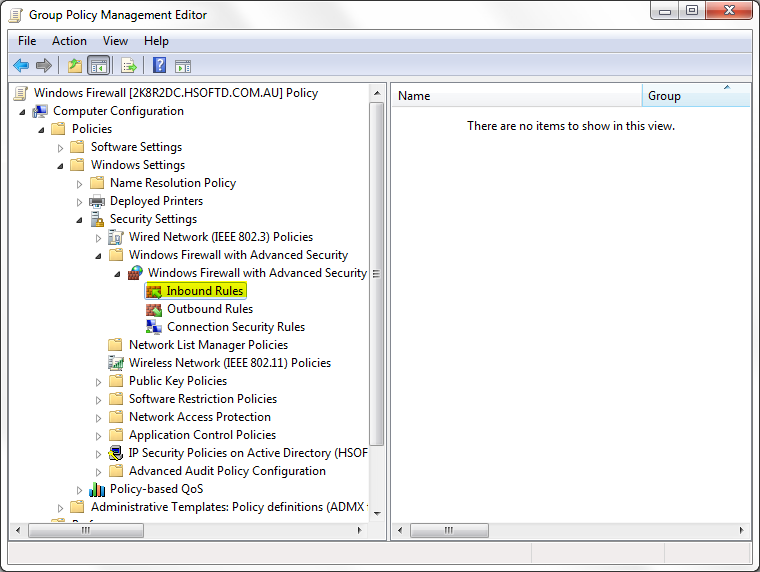Click tree pane scroll up arrow
Image resolution: width=760 pixels, height=572 pixels.
(x=377, y=93)
